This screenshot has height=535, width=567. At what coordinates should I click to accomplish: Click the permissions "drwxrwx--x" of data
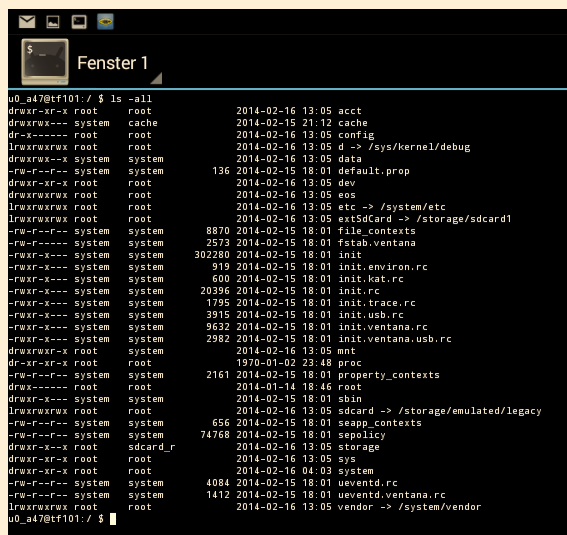pos(38,159)
